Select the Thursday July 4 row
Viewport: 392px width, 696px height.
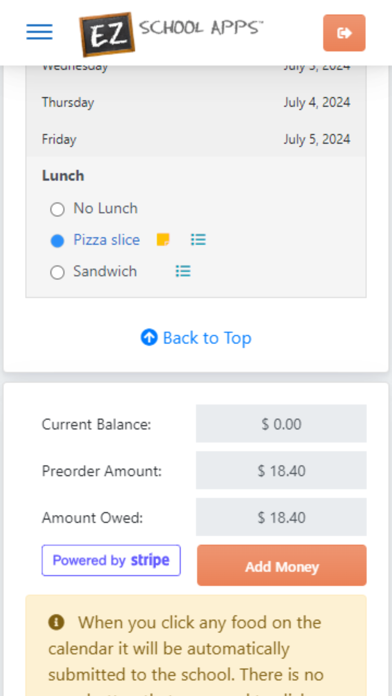(196, 103)
